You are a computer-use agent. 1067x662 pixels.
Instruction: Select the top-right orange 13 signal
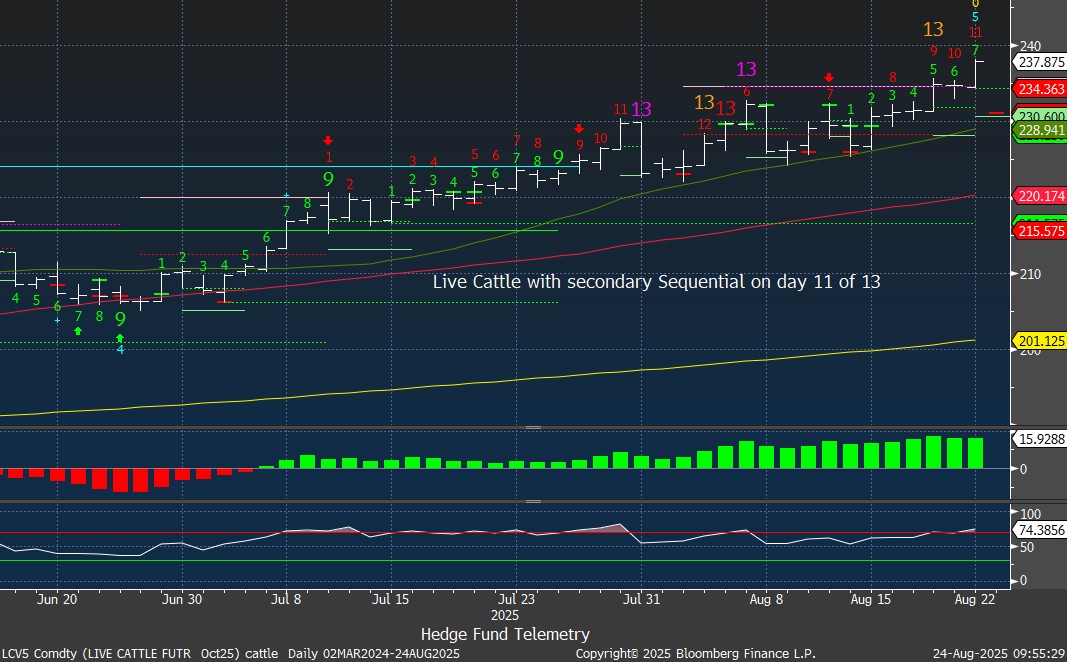pyautogui.click(x=933, y=29)
